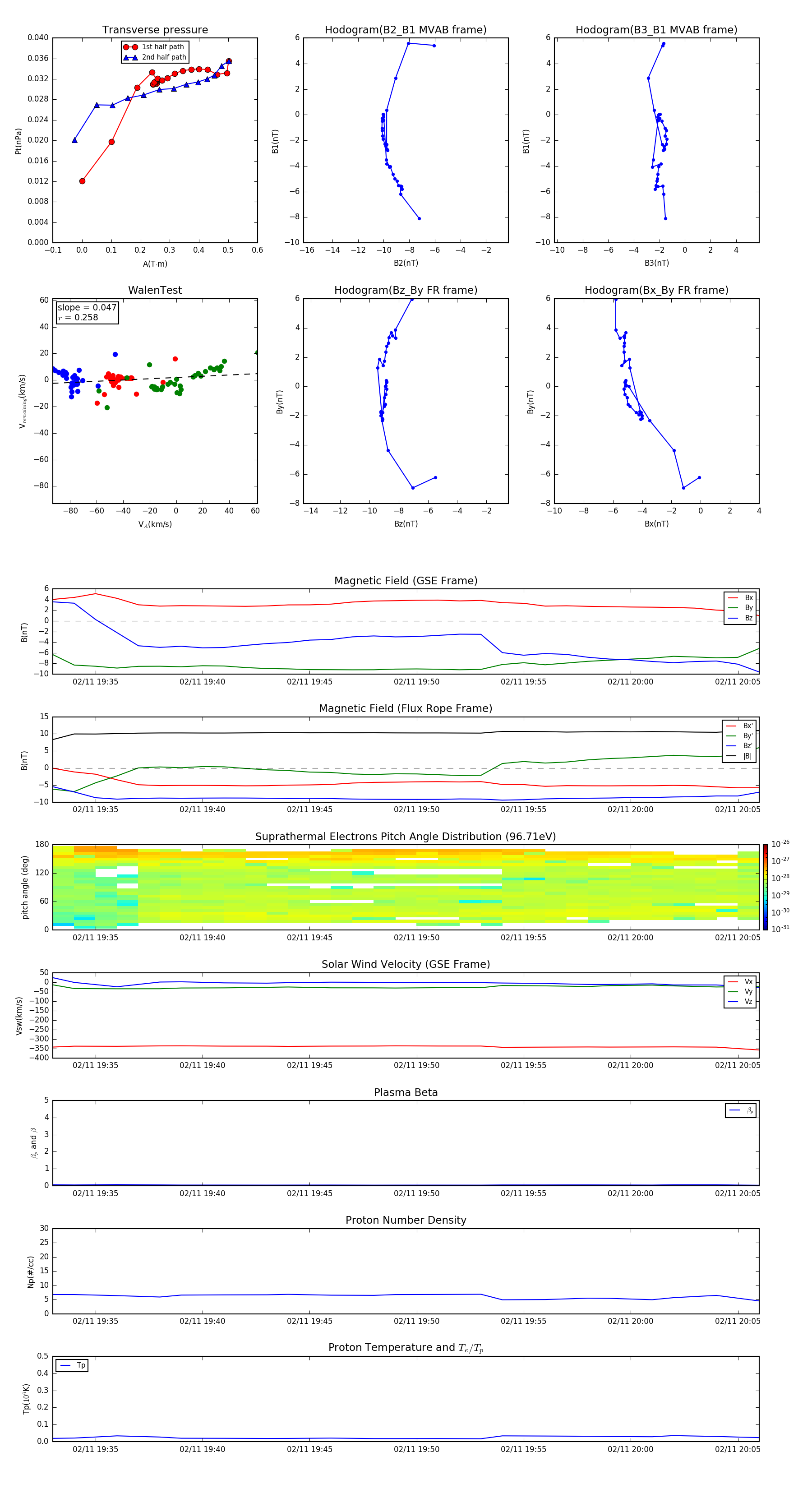Click the 'Solar Wind Velocity (GSE Frame)' title

click(406, 964)
